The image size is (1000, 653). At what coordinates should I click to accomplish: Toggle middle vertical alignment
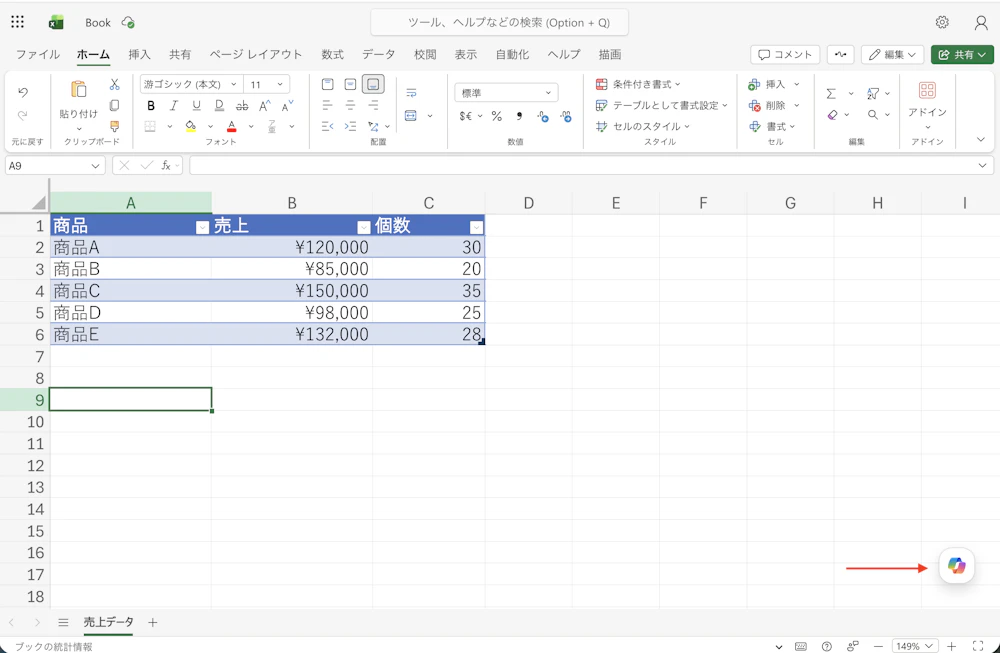(x=350, y=84)
